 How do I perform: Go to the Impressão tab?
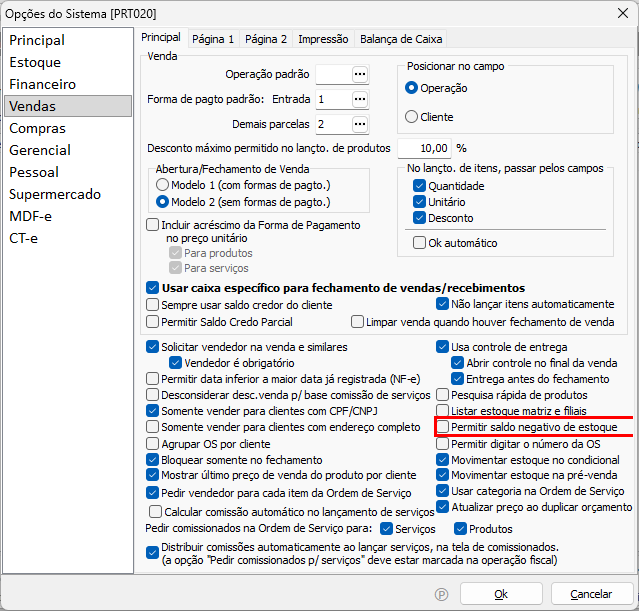(x=323, y=39)
